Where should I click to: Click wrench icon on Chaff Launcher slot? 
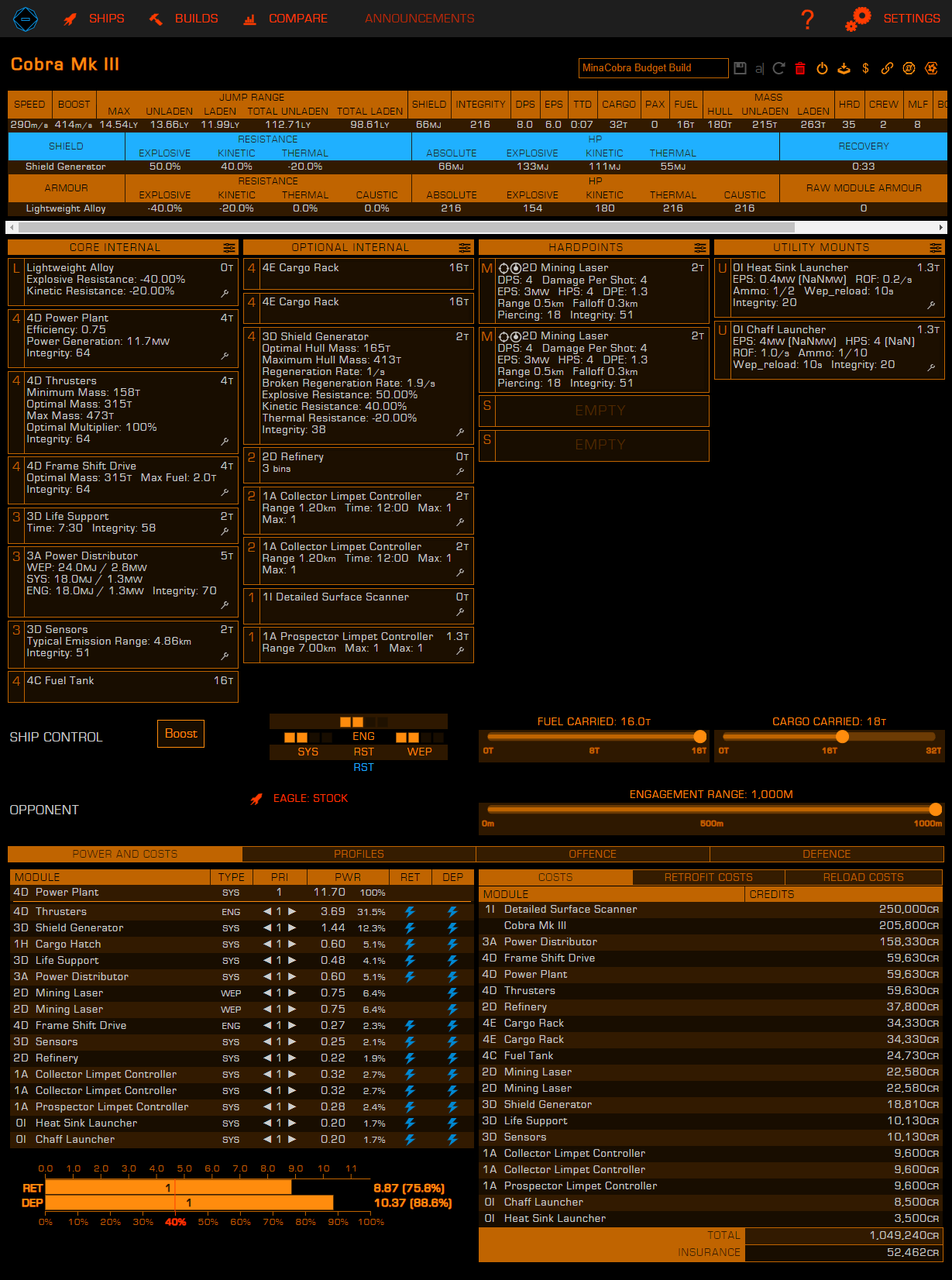coord(931,367)
